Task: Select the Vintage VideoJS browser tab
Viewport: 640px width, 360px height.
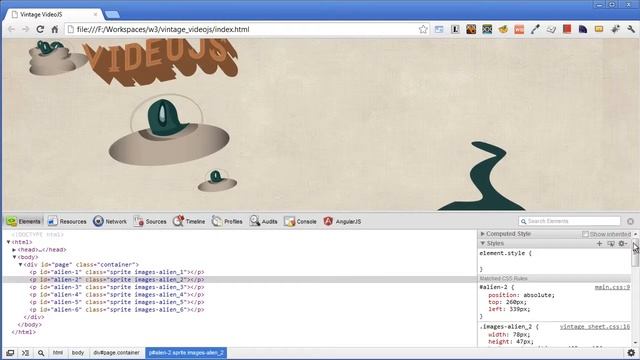Action: (53, 14)
